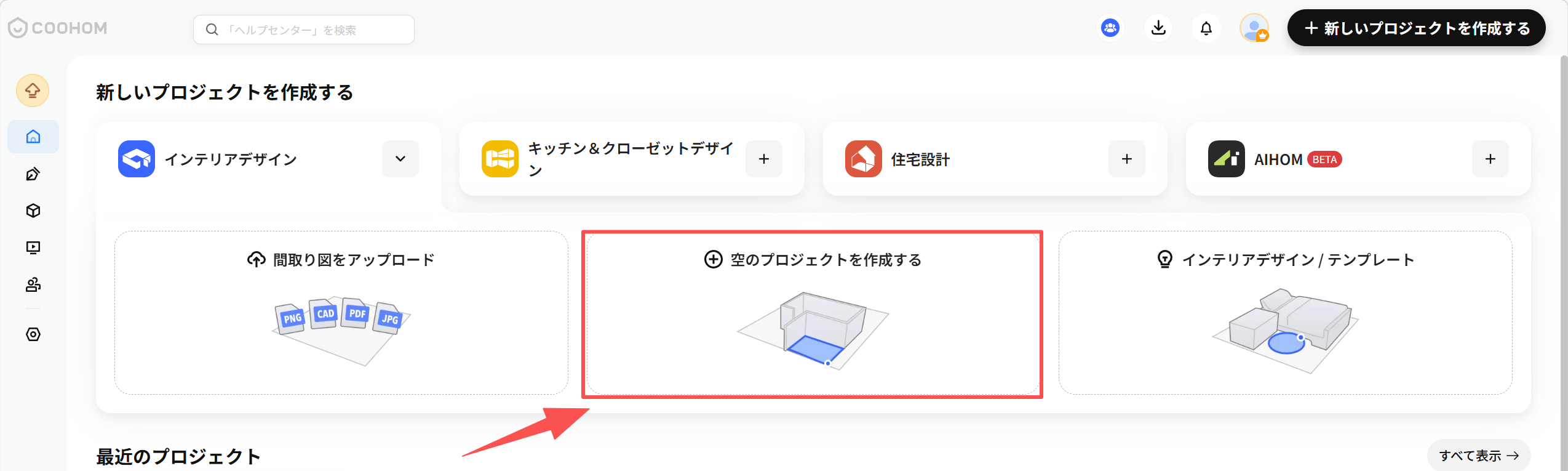Screen dimensions: 1568x471
Task: Focus the ヘルプセンター search field
Action: click(304, 30)
